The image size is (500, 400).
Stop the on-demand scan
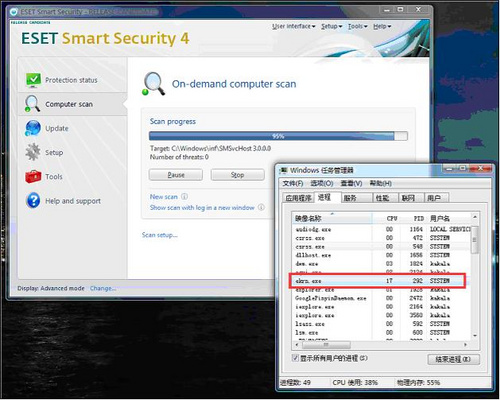click(x=238, y=175)
